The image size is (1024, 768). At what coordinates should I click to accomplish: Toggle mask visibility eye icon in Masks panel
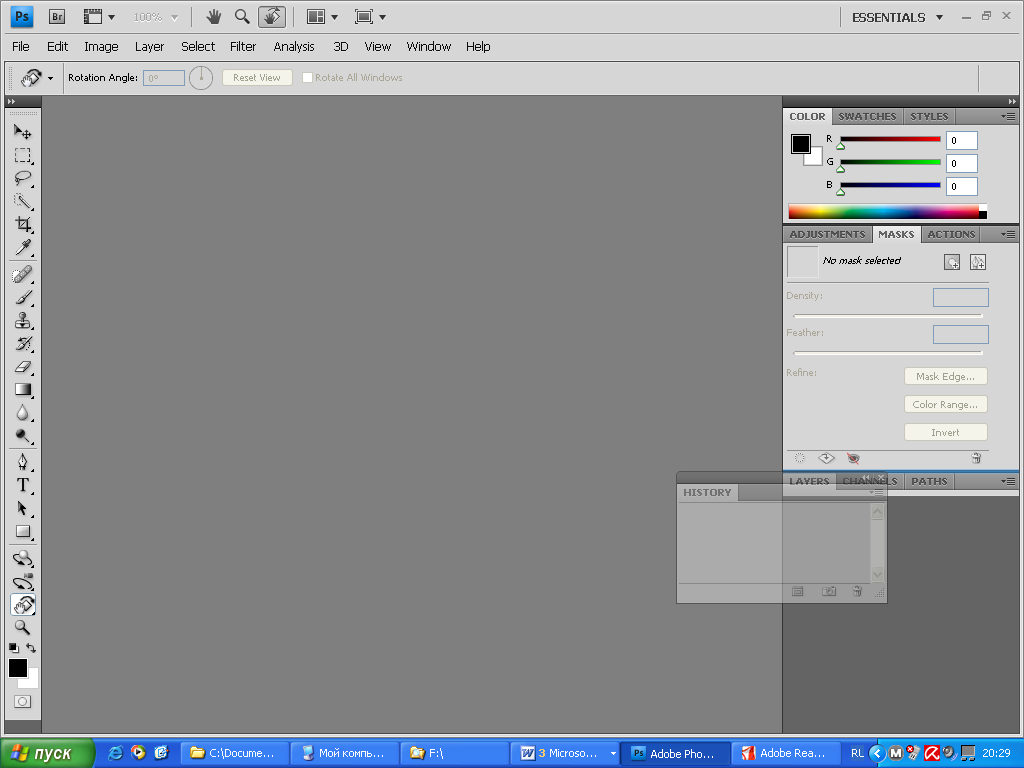coord(853,458)
